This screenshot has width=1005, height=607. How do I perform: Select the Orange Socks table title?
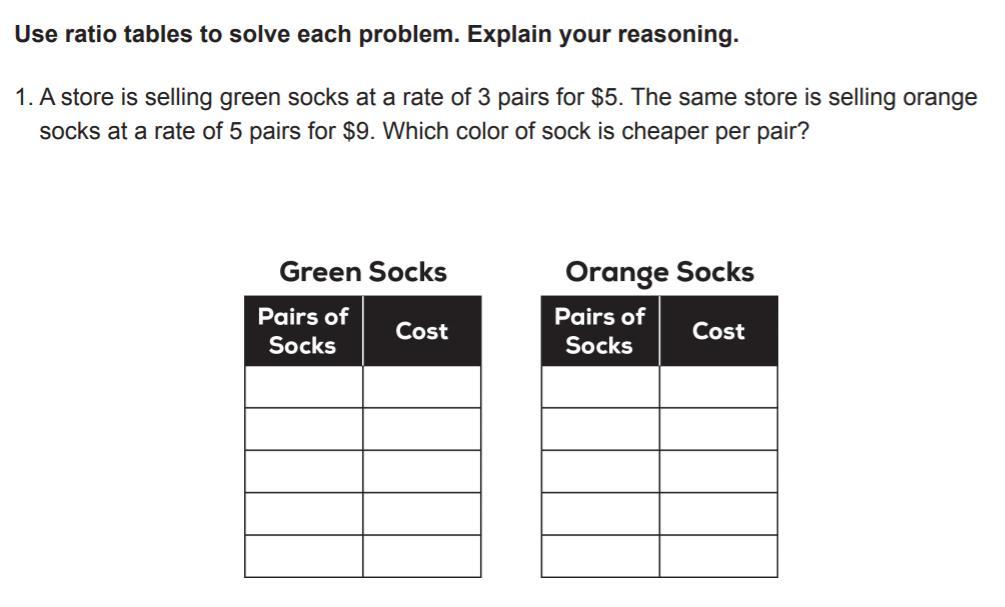click(x=660, y=273)
